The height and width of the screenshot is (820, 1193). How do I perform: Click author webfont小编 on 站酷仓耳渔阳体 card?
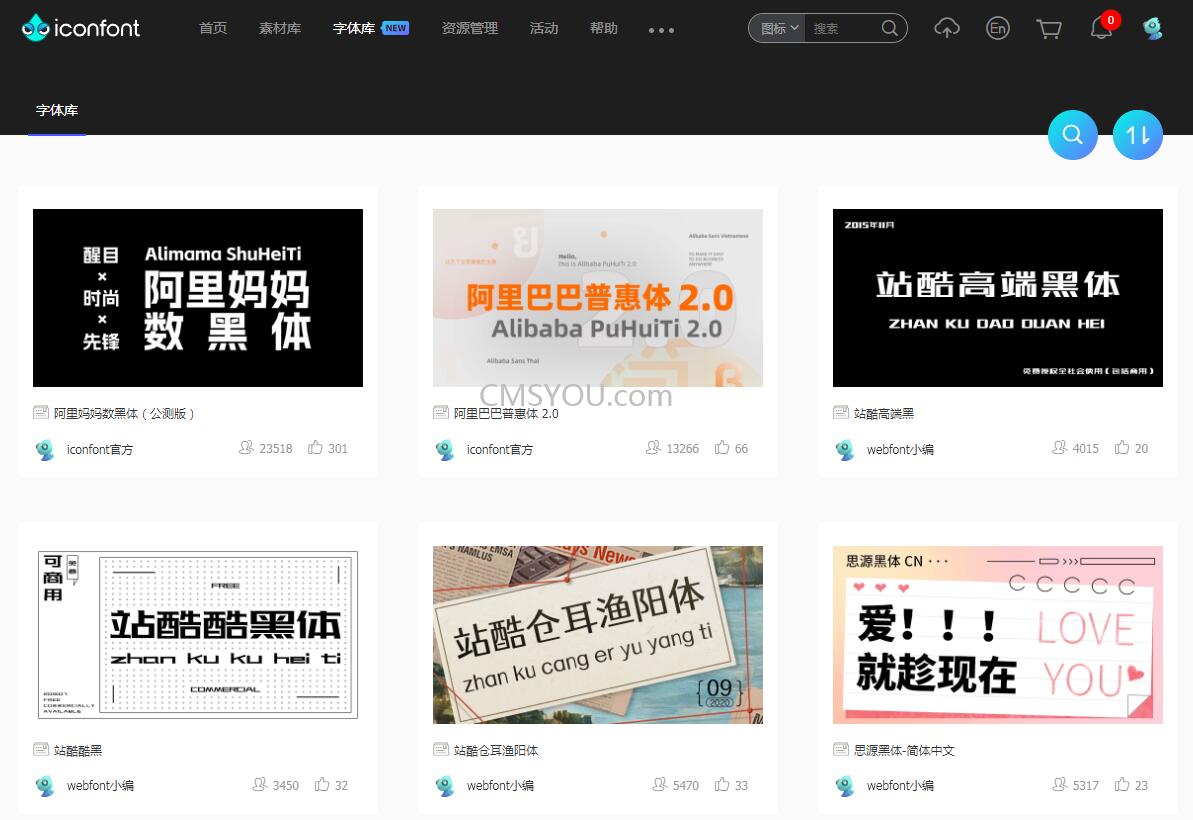tap(500, 786)
